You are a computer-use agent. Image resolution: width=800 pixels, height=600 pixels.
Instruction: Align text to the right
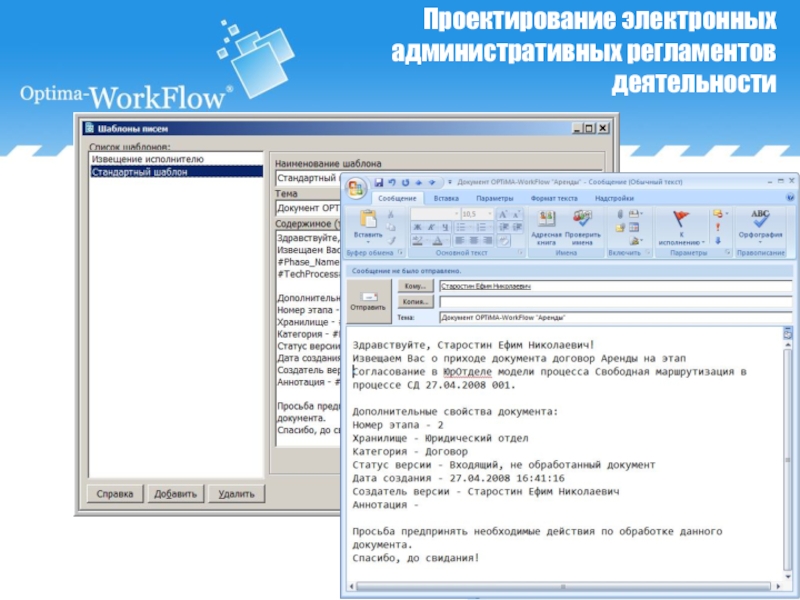tap(487, 240)
